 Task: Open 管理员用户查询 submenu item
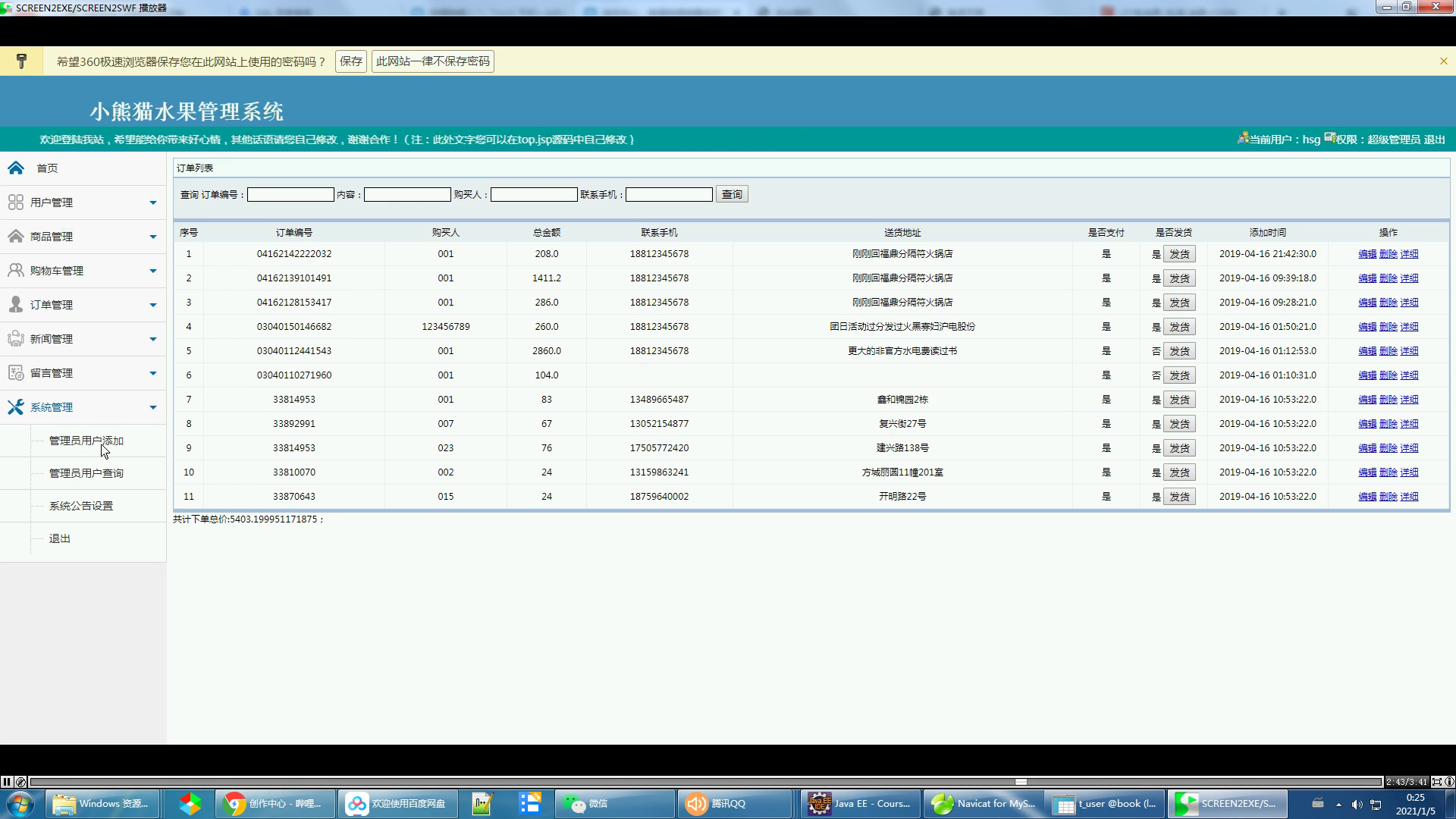coord(86,473)
